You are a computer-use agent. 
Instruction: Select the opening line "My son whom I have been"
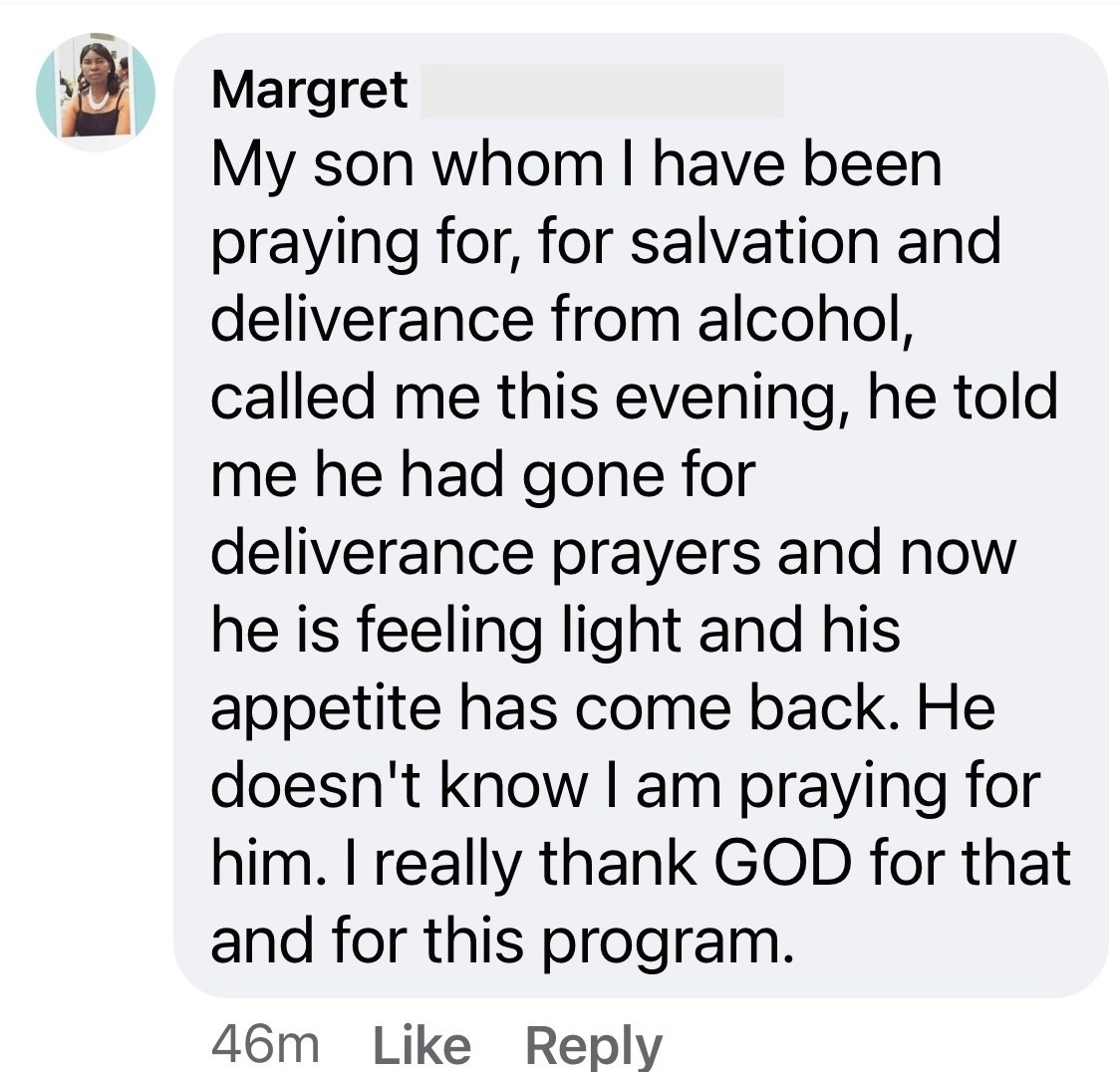coord(576,167)
